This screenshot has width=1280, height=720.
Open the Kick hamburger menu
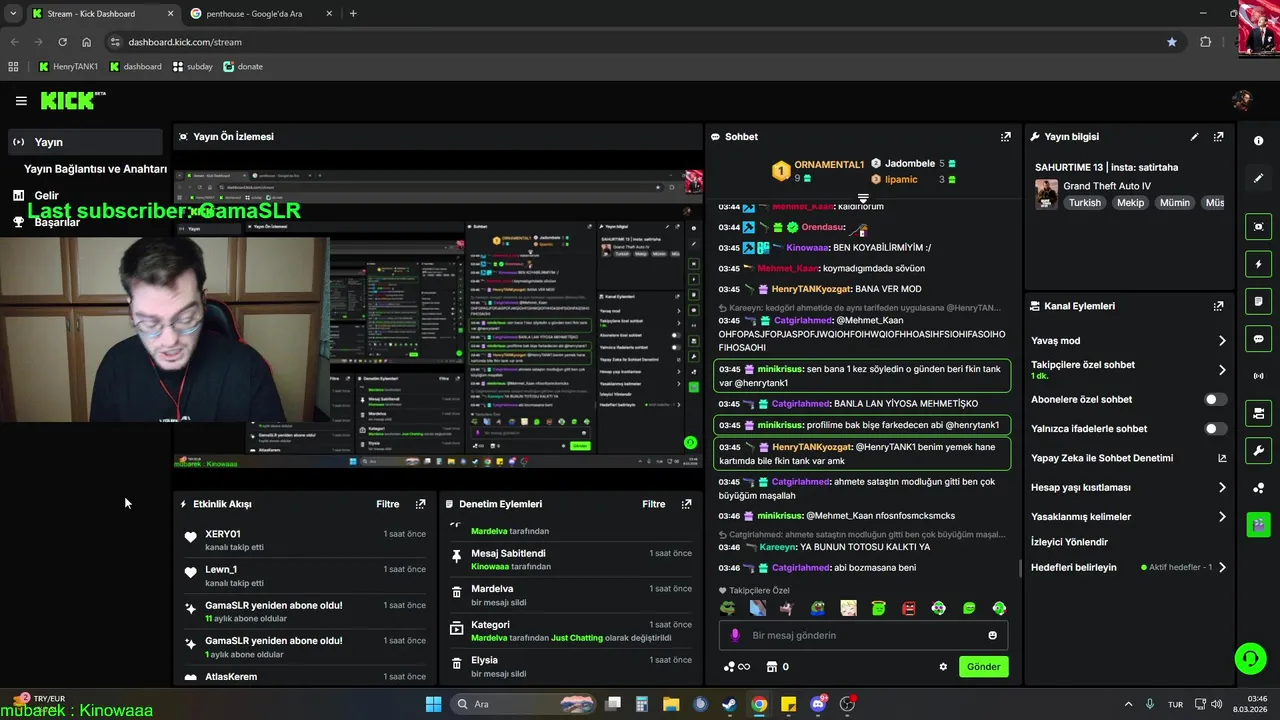(21, 100)
